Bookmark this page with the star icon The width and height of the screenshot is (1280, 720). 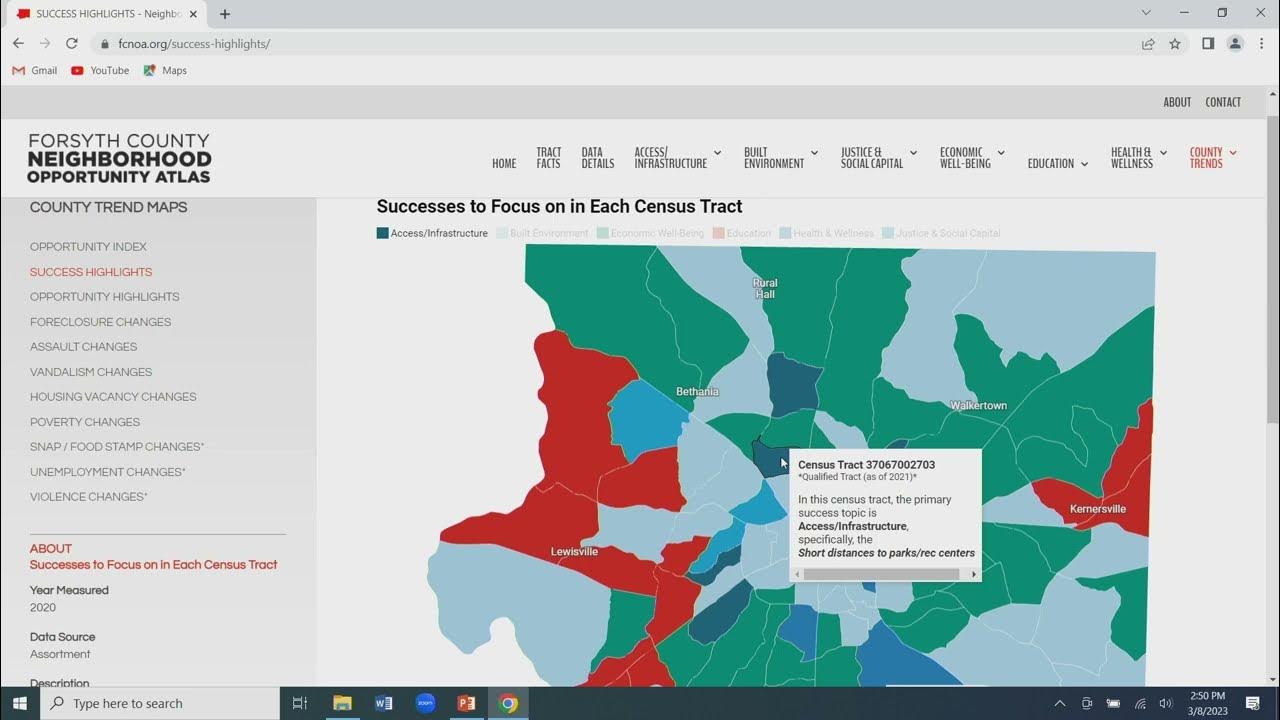click(1175, 44)
